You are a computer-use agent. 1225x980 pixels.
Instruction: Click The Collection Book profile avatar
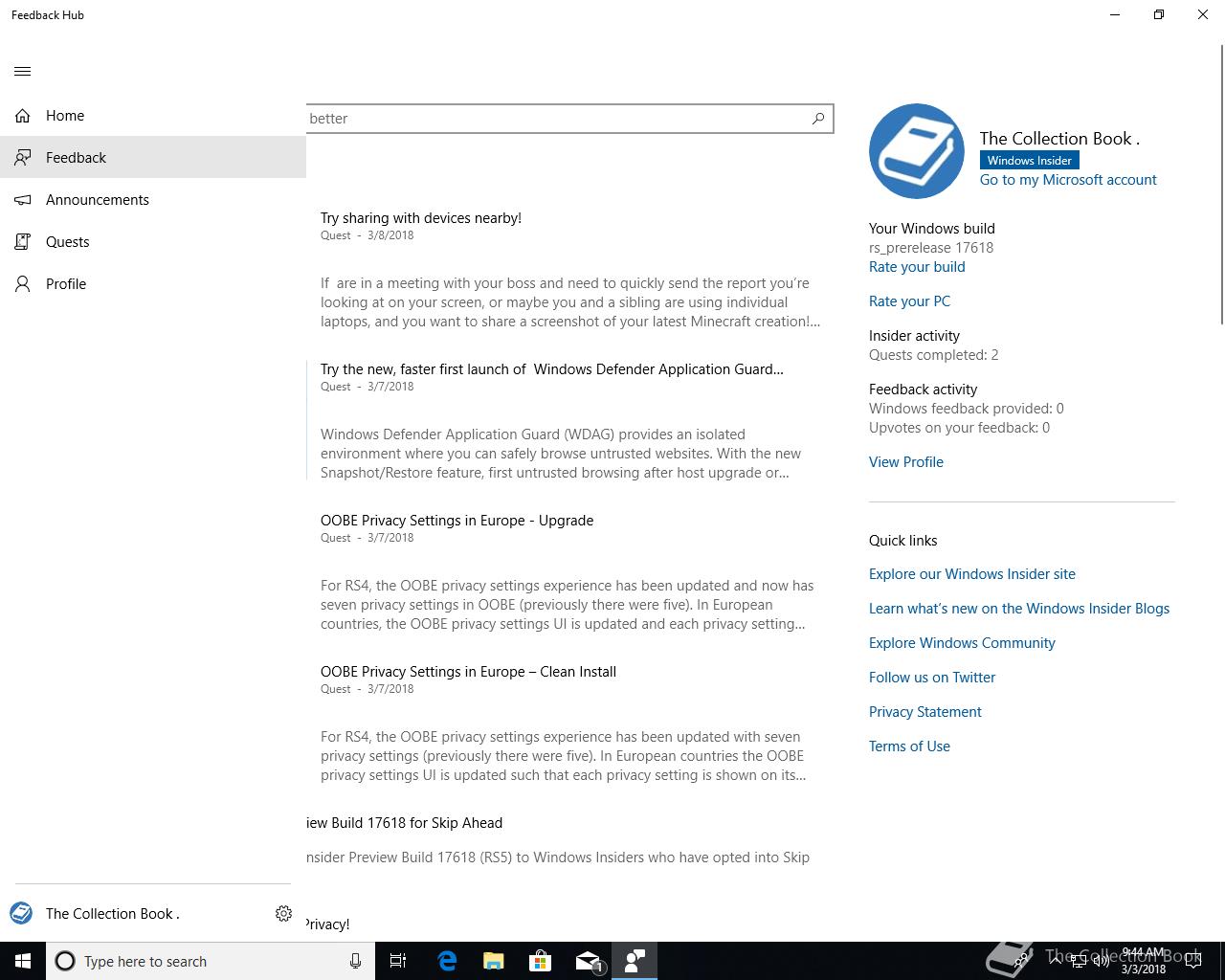tap(916, 151)
